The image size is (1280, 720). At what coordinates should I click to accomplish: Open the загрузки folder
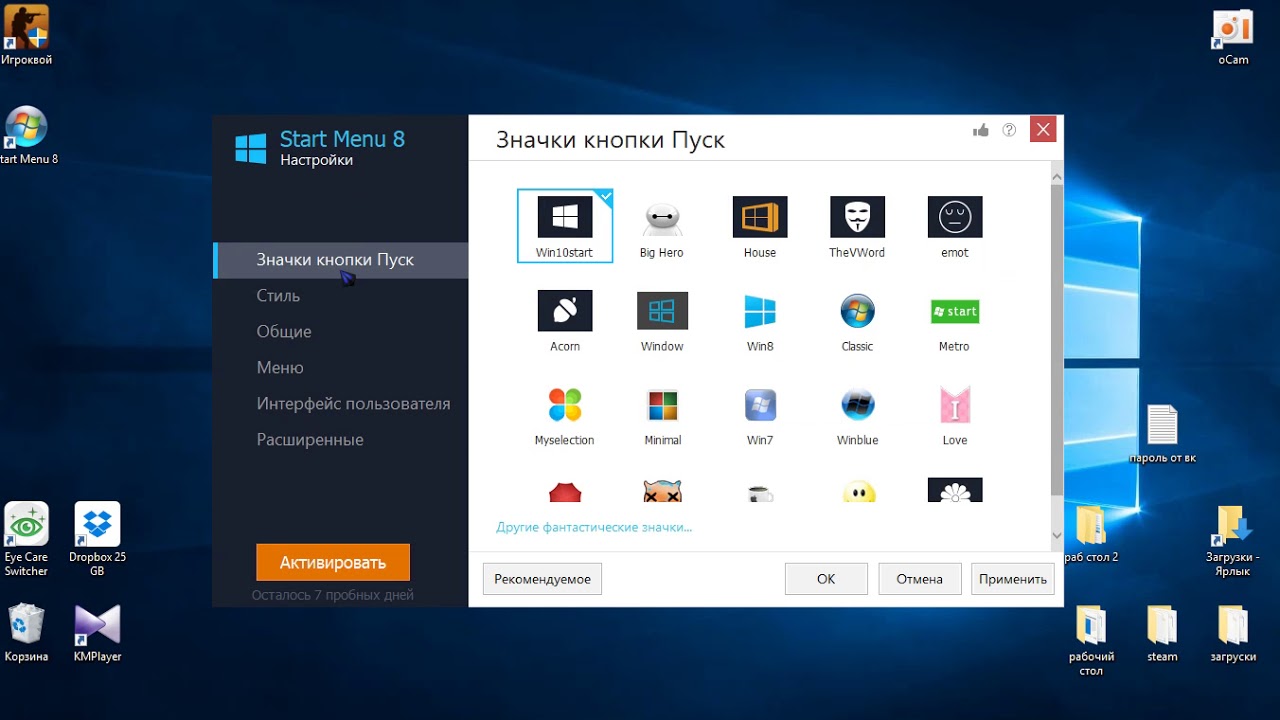coord(1233,633)
